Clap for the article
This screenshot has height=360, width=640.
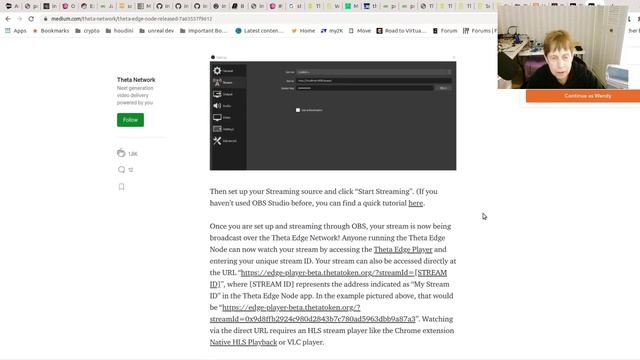click(121, 153)
